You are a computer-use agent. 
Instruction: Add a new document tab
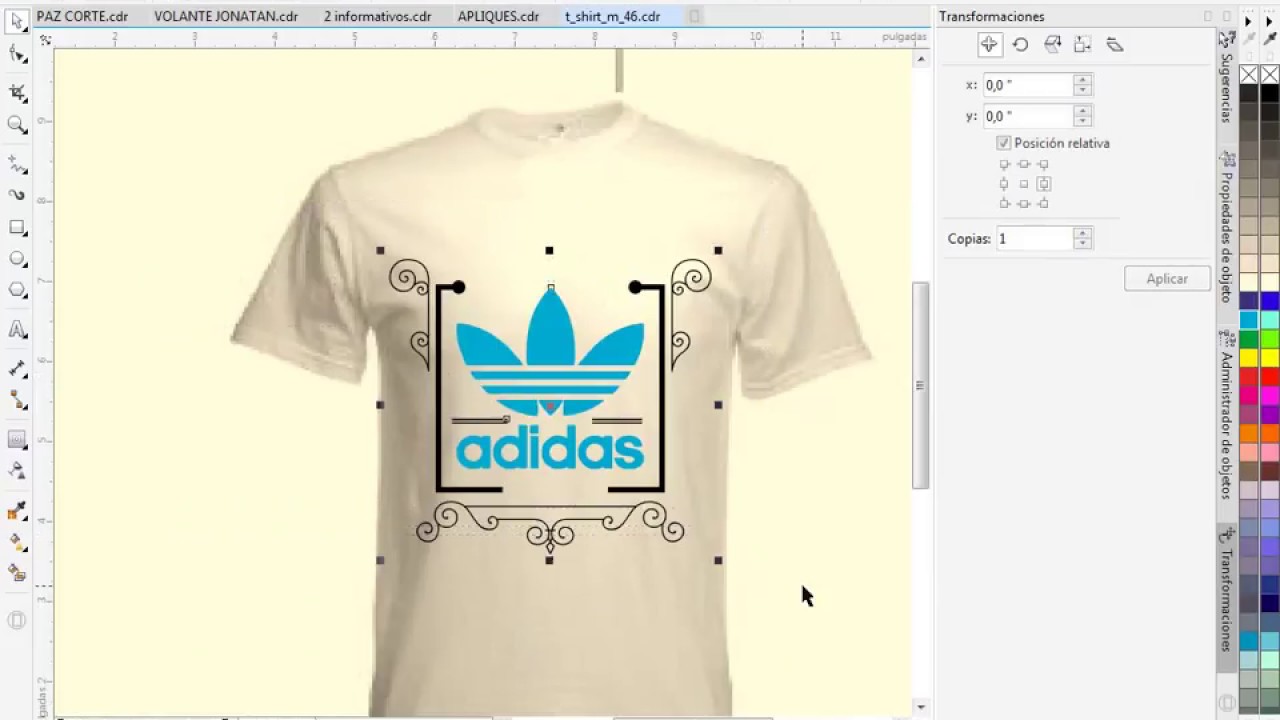pos(695,16)
